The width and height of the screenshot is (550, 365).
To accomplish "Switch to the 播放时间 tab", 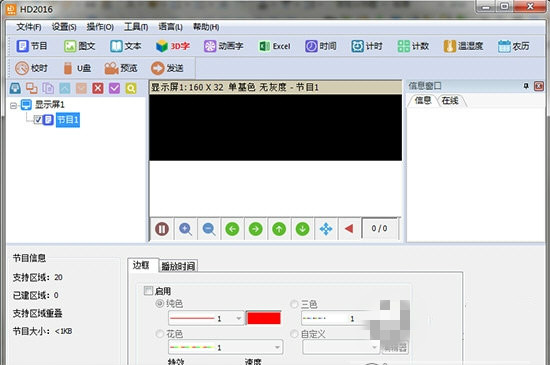I will coord(178,266).
